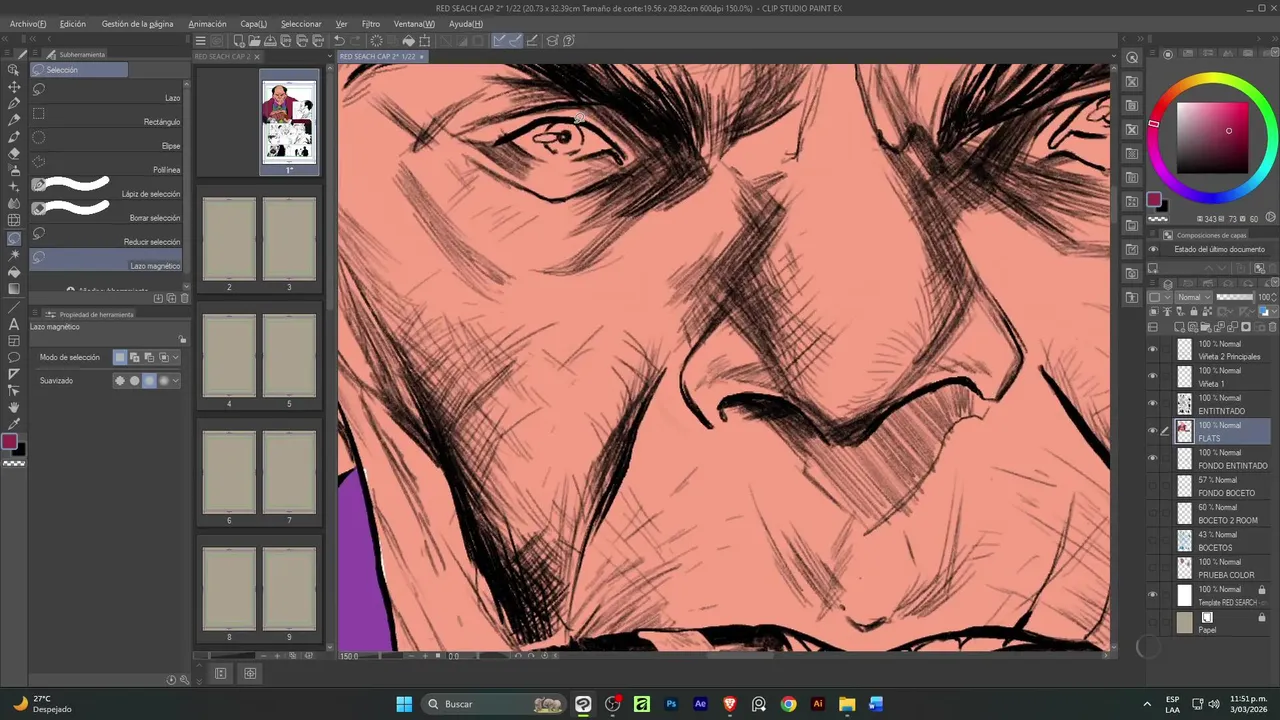Select the Fill bucket tool
This screenshot has height=720, width=1280.
tap(14, 272)
